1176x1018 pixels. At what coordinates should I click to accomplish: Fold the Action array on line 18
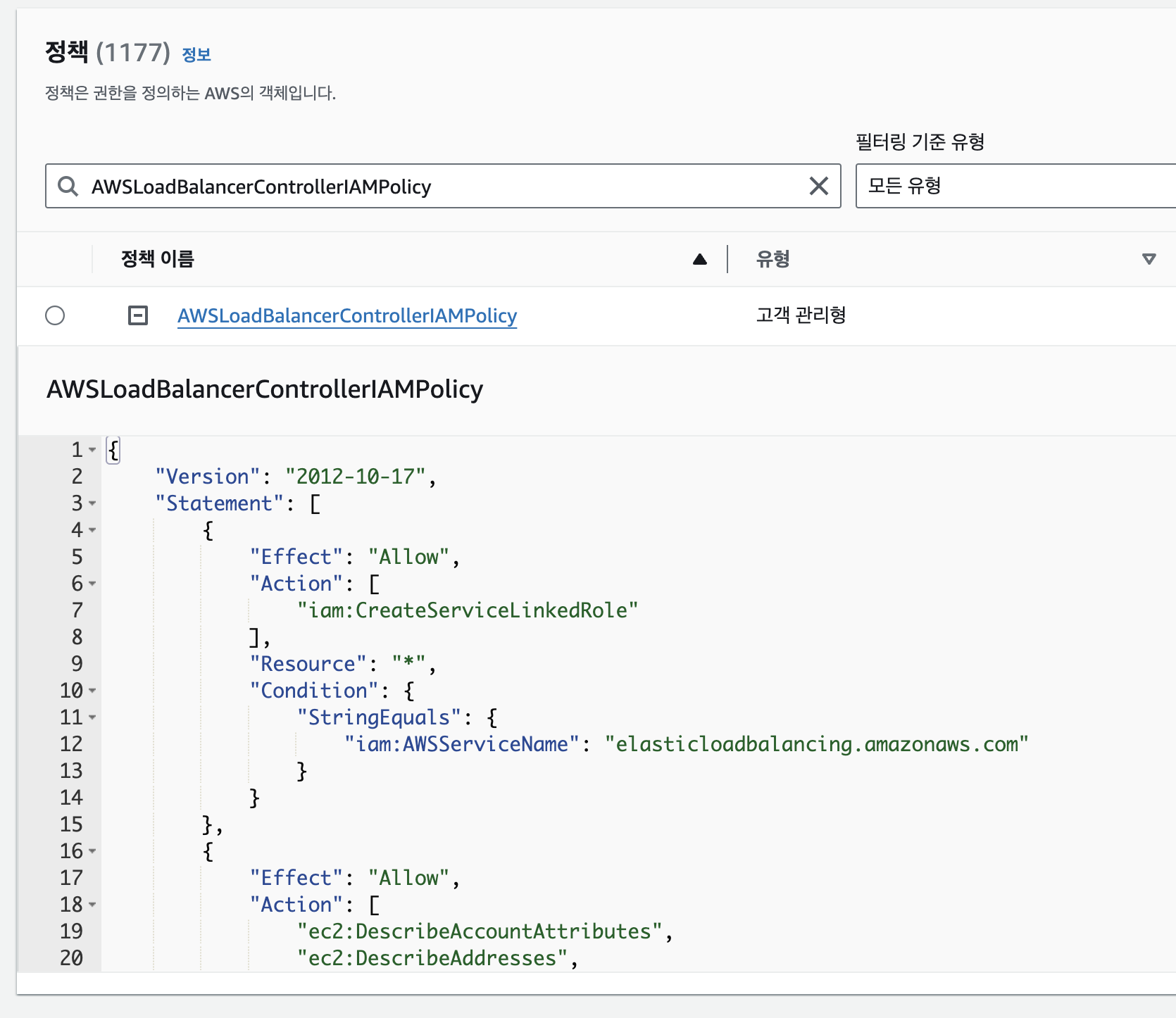point(92,905)
